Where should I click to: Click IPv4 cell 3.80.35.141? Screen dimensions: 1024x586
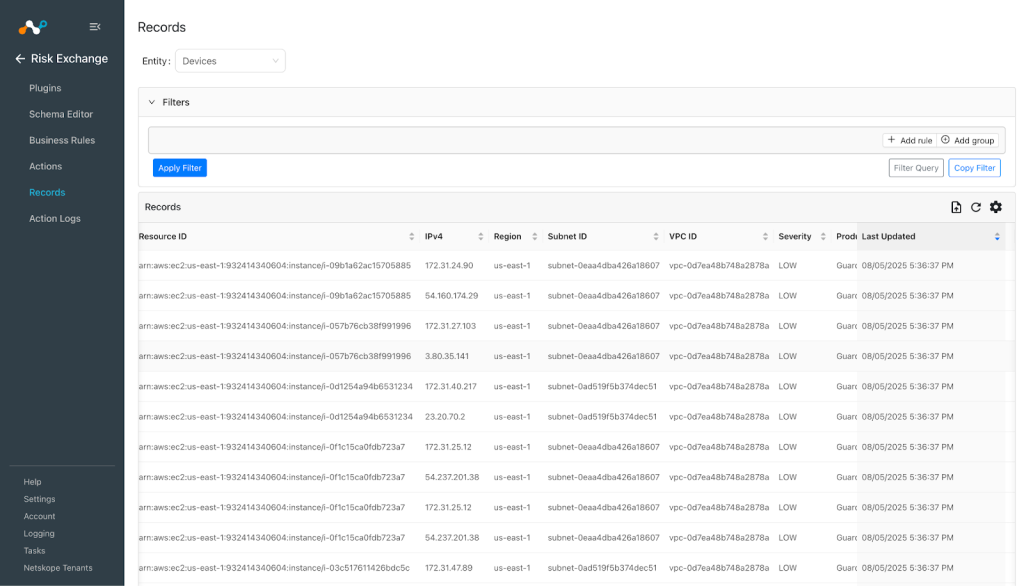[447, 357]
